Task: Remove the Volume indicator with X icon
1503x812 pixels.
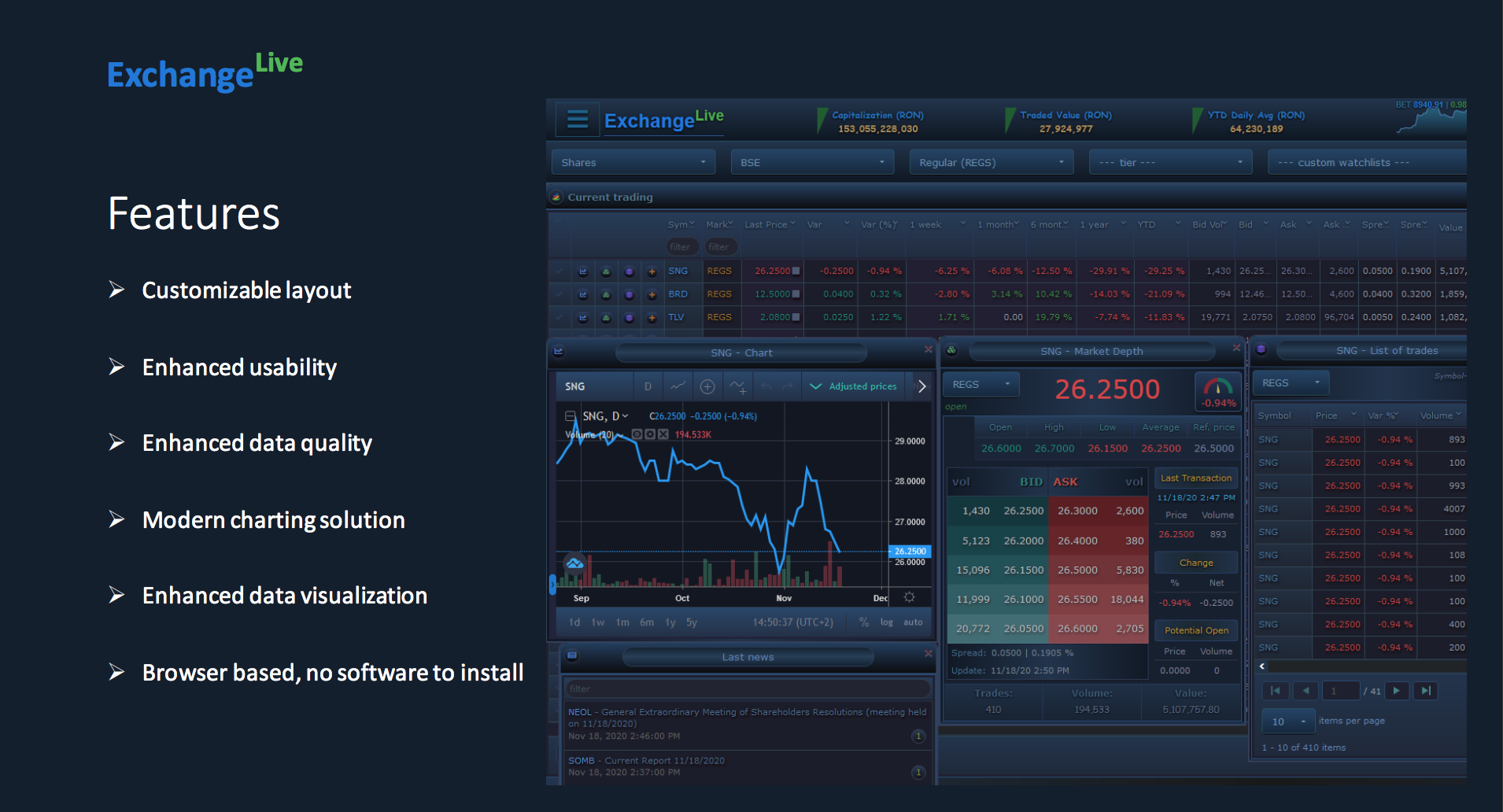Action: [663, 434]
